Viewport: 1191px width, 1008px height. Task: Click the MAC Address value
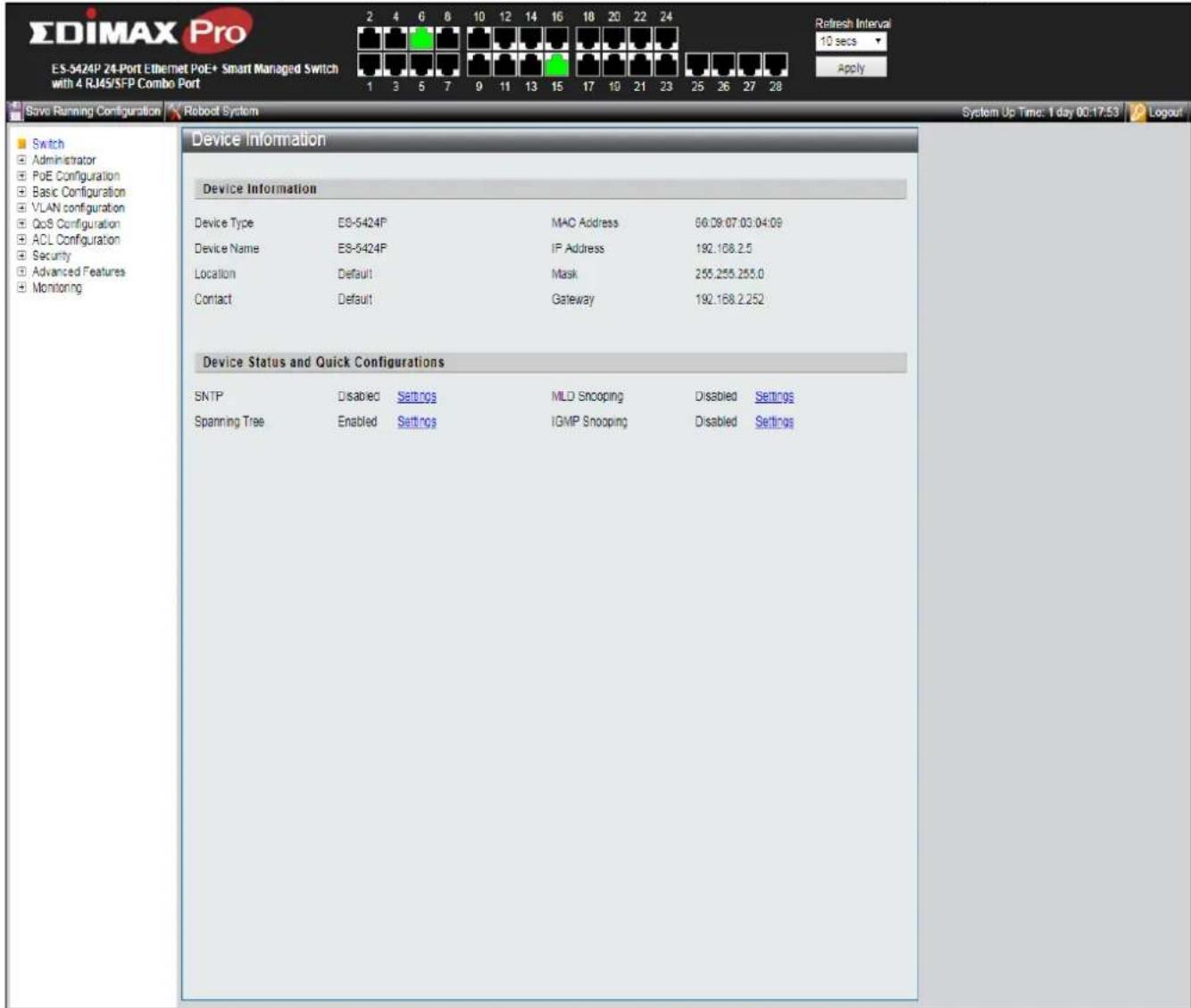[738, 223]
